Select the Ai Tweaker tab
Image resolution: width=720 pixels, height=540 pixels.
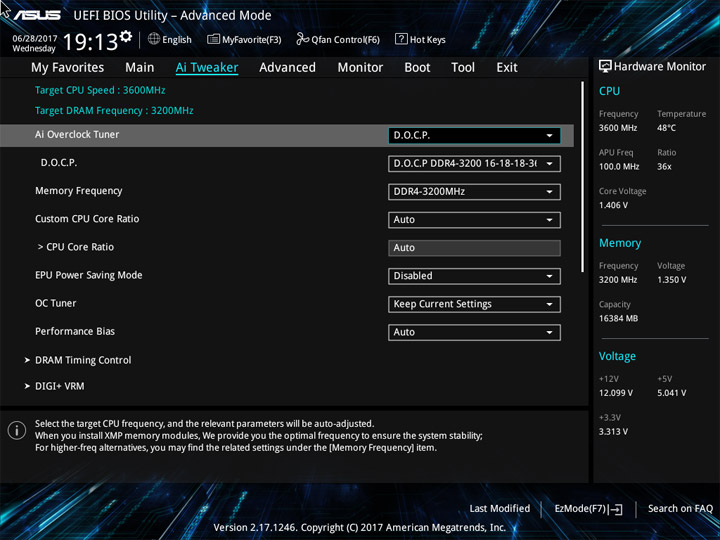tap(207, 68)
